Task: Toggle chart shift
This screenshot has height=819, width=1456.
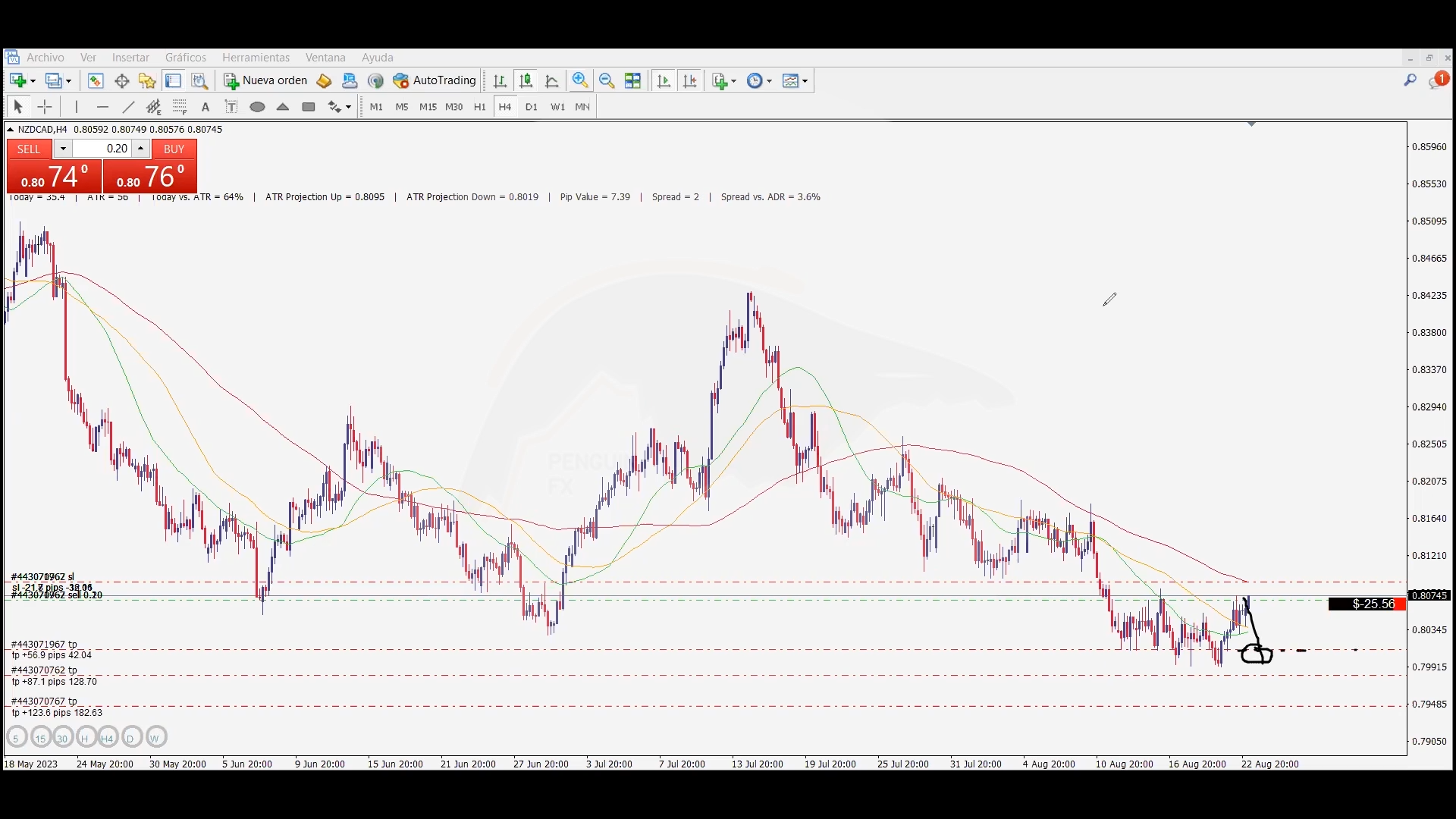Action: click(690, 80)
